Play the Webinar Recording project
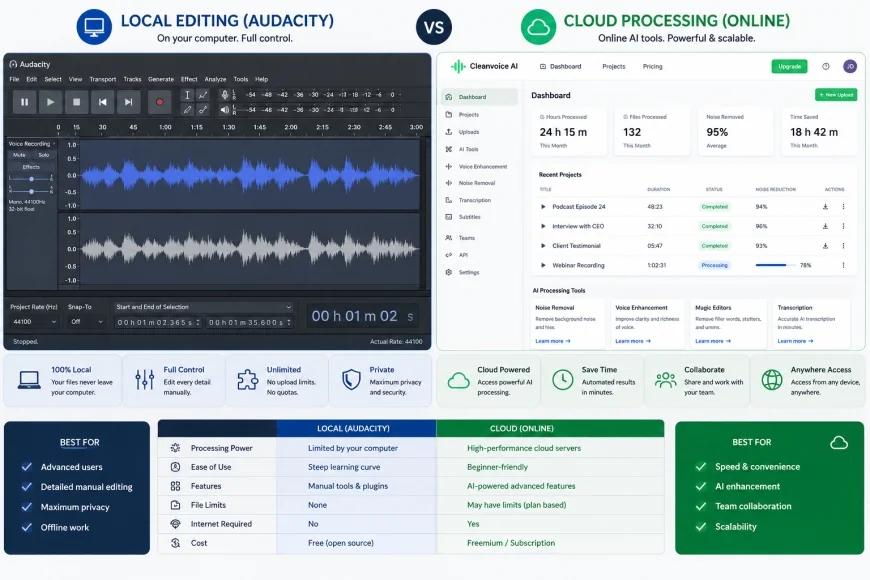This screenshot has width=870, height=580. click(x=543, y=265)
